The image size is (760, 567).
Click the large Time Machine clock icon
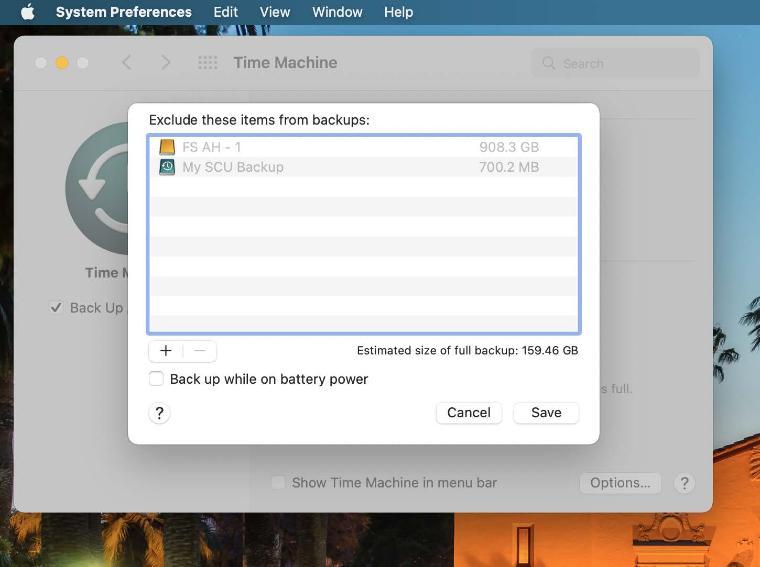point(97,188)
